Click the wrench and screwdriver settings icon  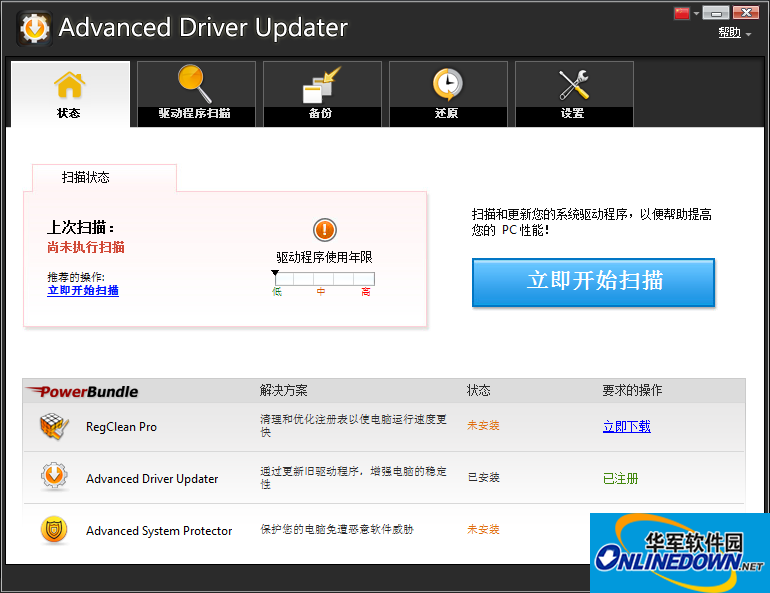(574, 84)
